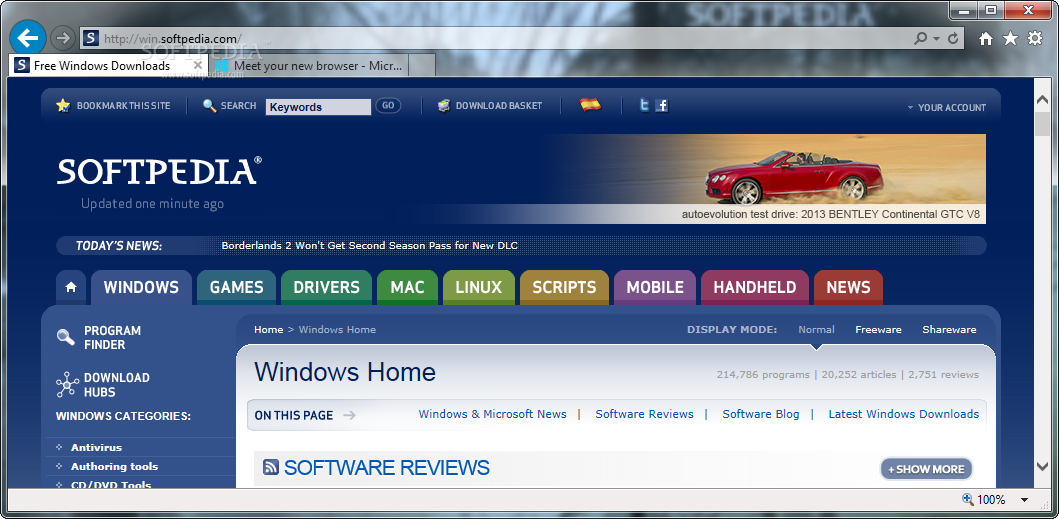Open the address bar dropdown arrow
1059x519 pixels.
936,39
